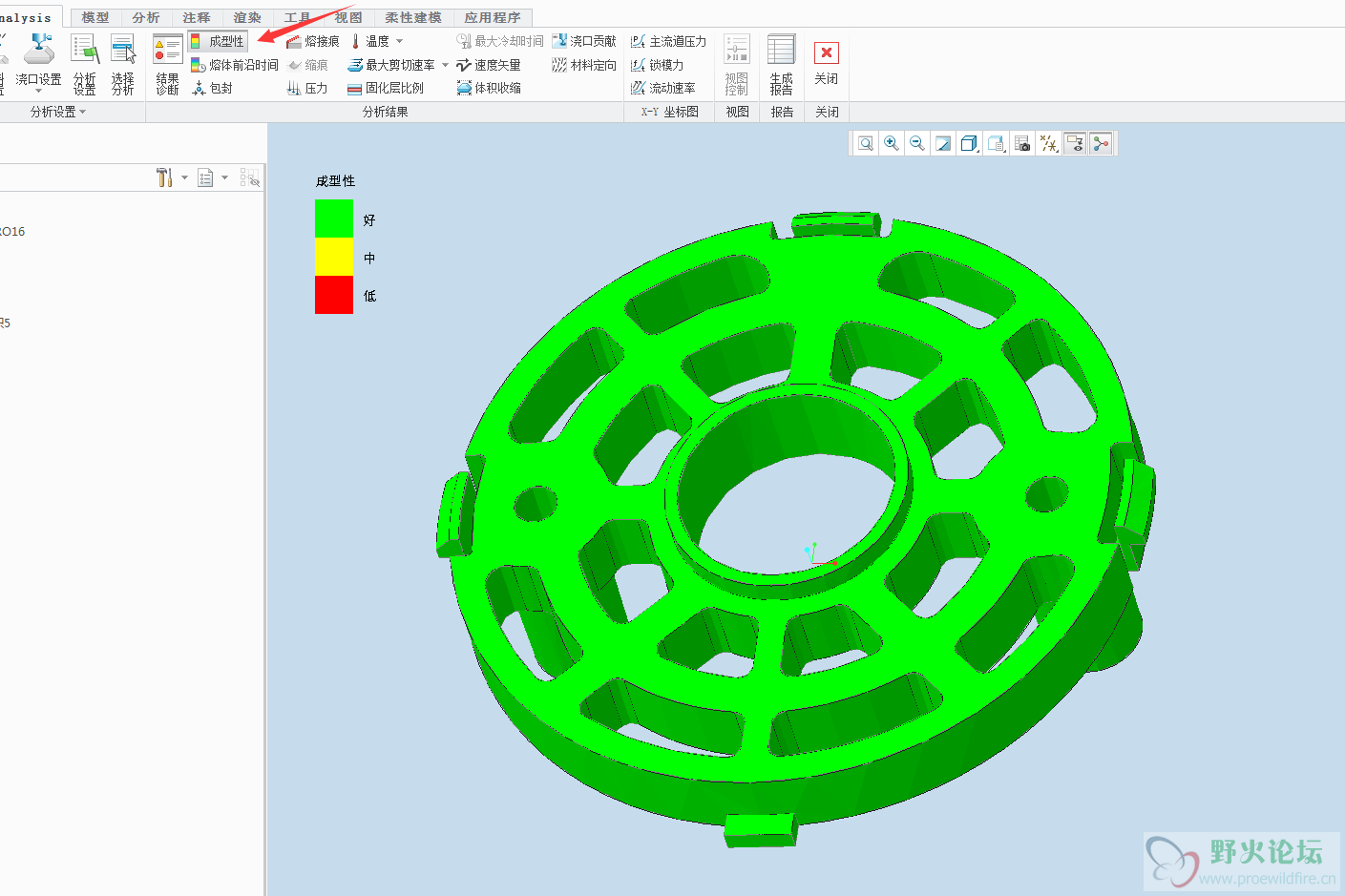Screen dimensions: 1345x896
Task: Show the 包封 air trap result
Action: [x=212, y=88]
